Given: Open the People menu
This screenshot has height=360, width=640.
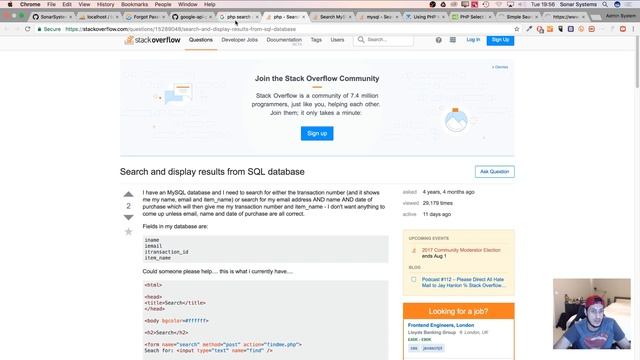Looking at the screenshot, I should (163, 4).
